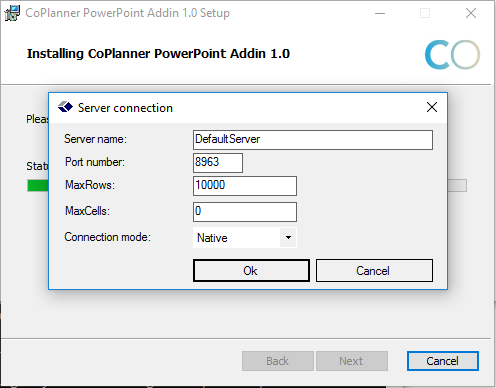Click the MaxCells: label
The image size is (496, 388).
(x=87, y=211)
